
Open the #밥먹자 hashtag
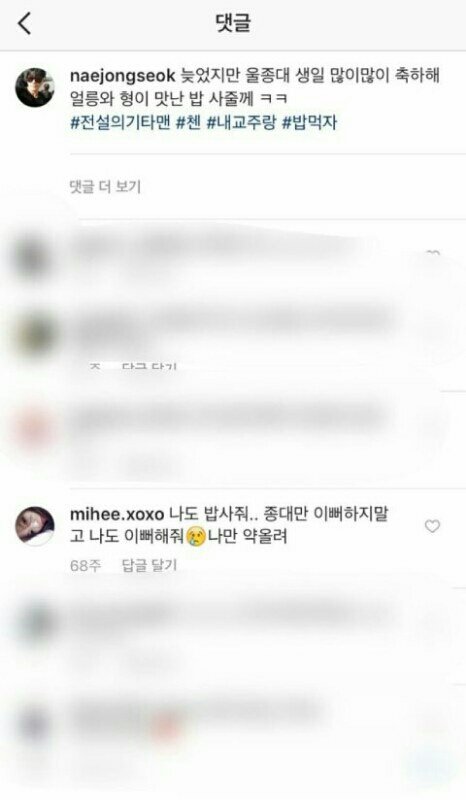(x=309, y=123)
